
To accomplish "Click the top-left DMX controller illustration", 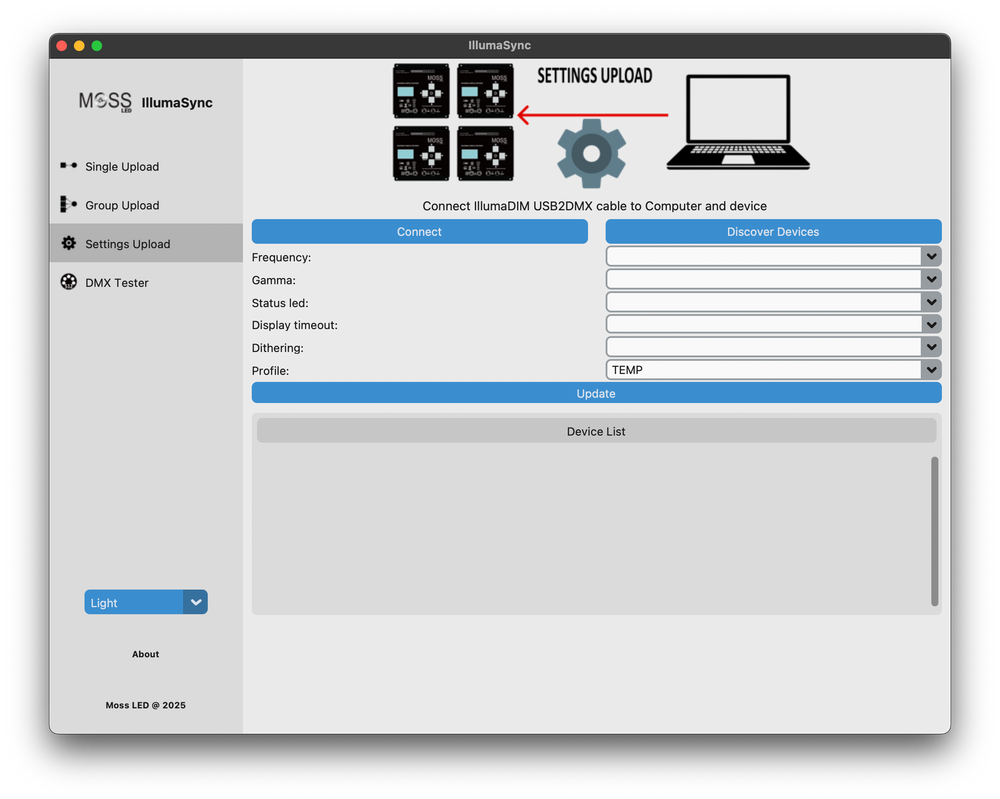I will tap(421, 91).
